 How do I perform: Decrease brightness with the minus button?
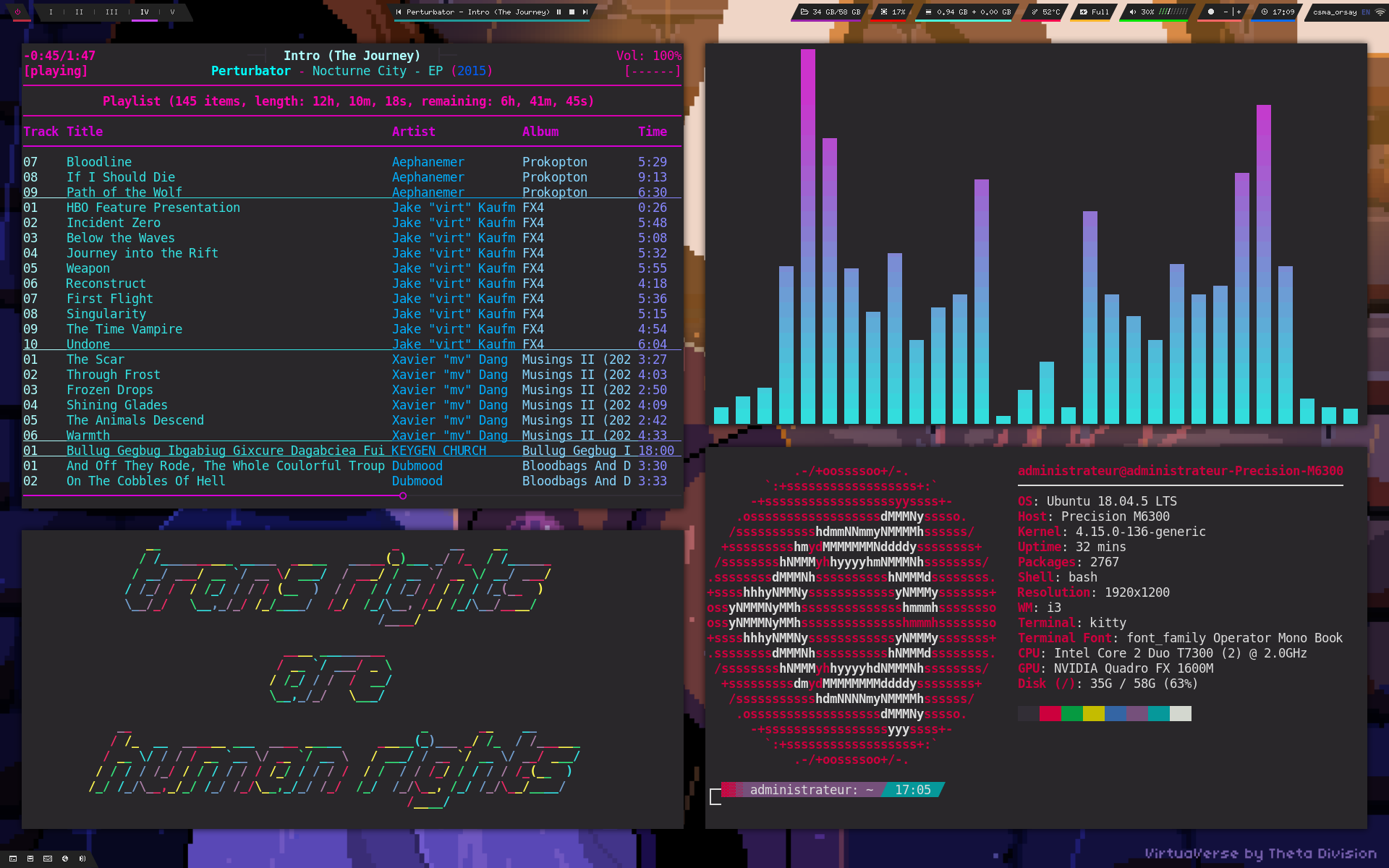pos(1226,12)
